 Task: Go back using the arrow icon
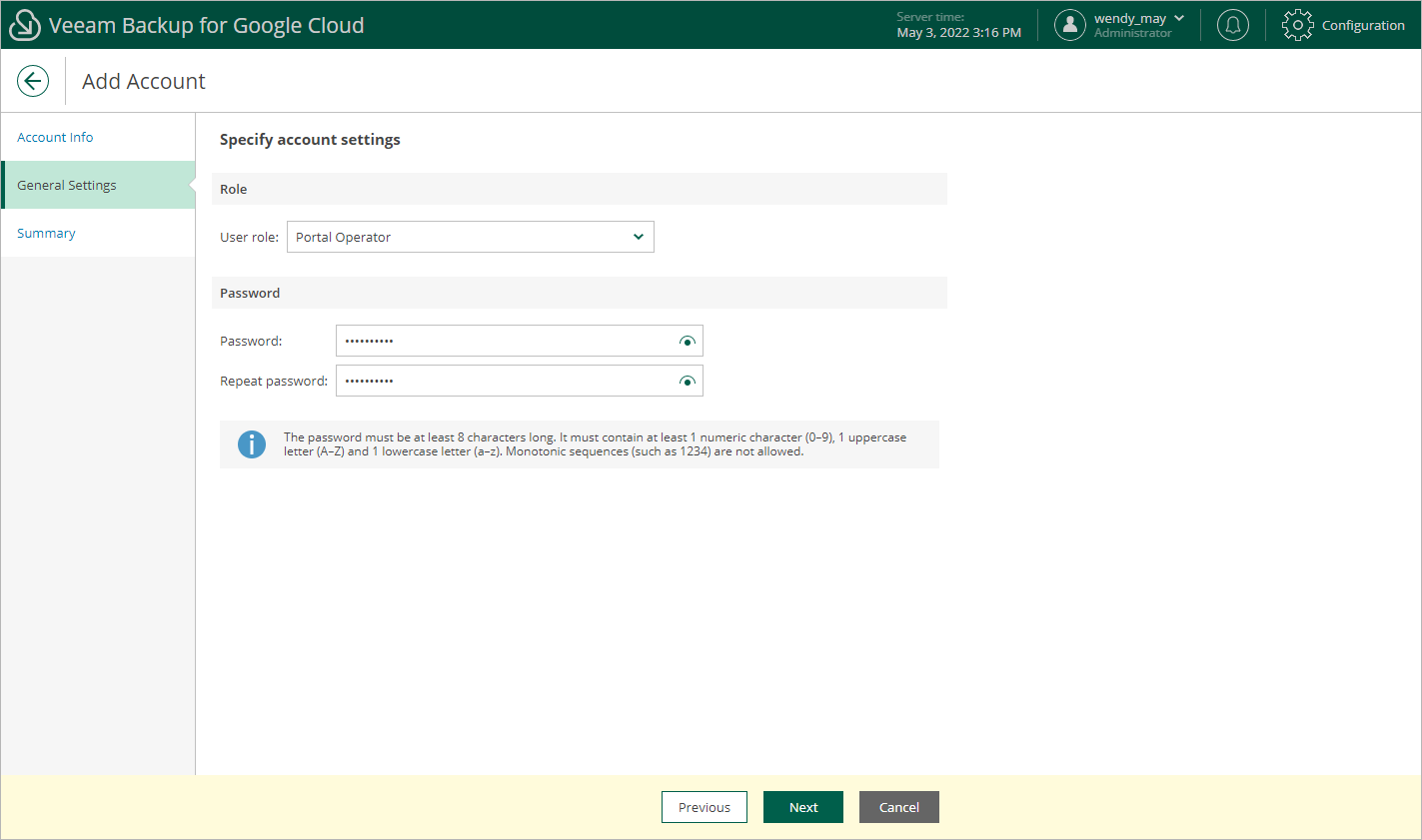click(33, 81)
